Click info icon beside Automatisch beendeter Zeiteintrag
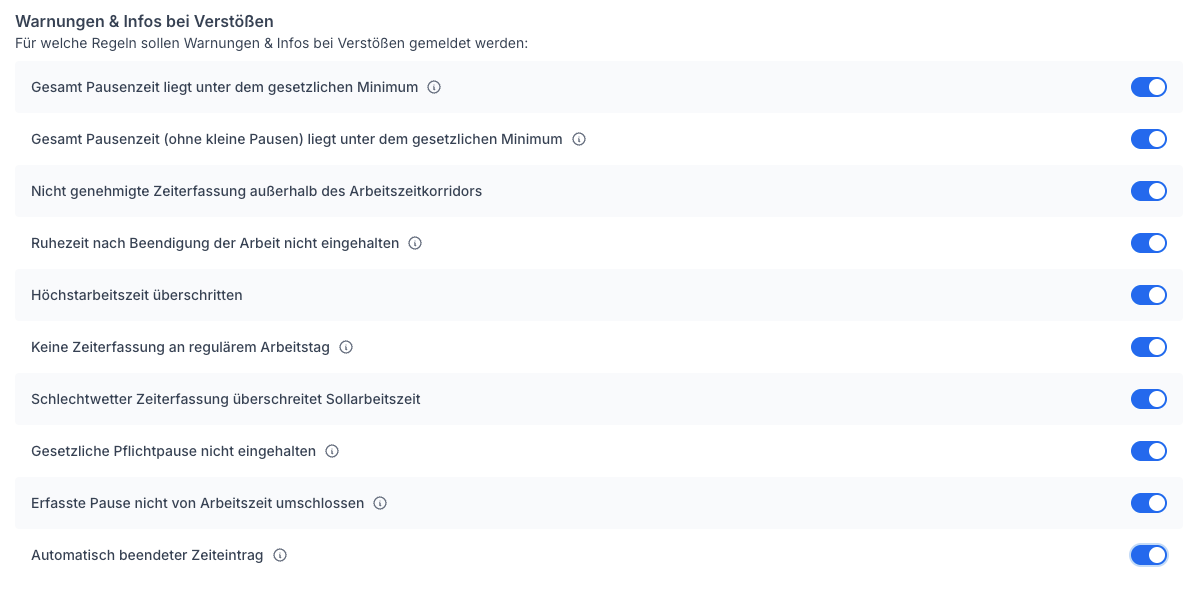 coord(280,555)
